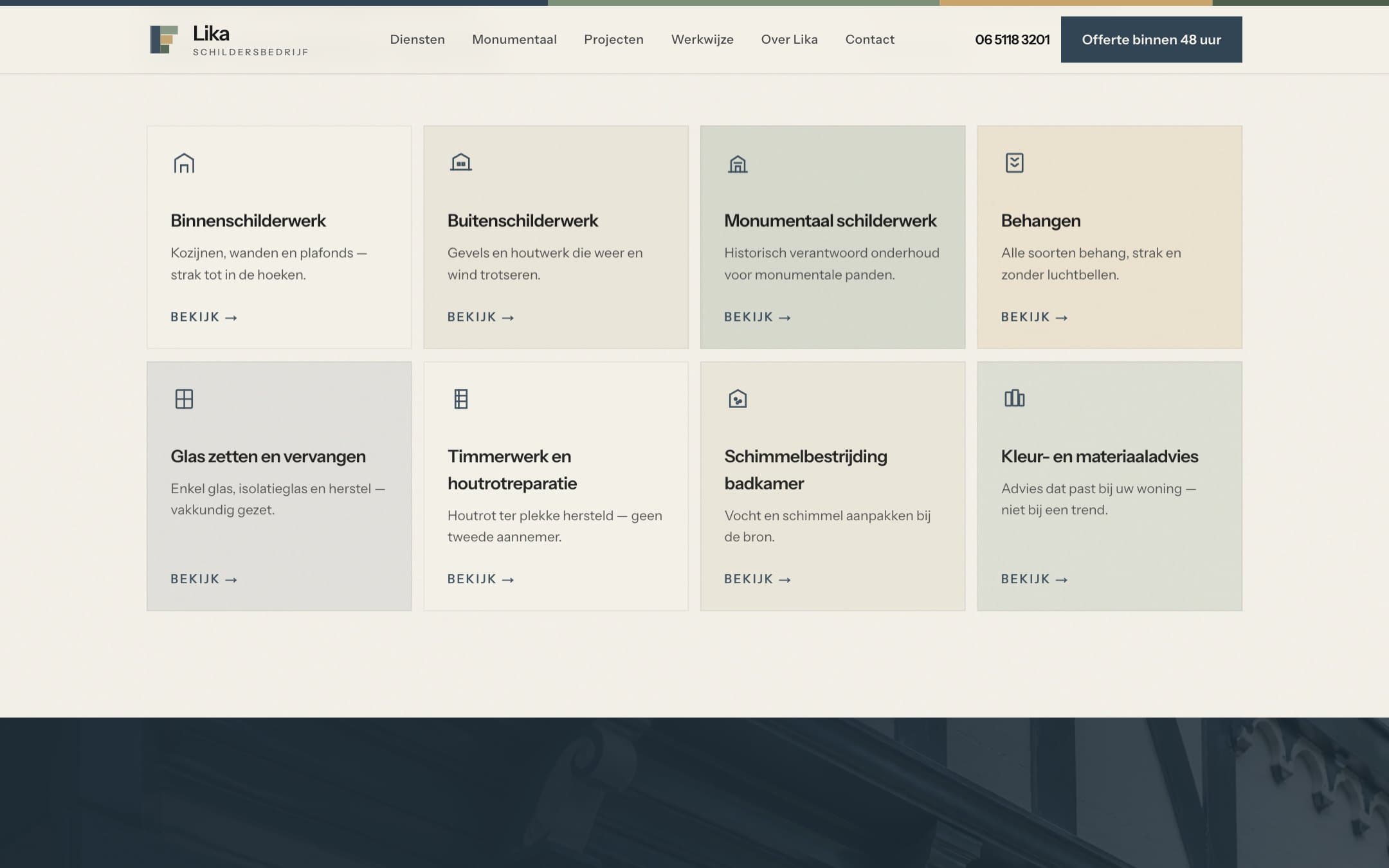1389x868 pixels.
Task: Follow Bekijk link for Monumentaal schilderwerk
Action: point(758,317)
